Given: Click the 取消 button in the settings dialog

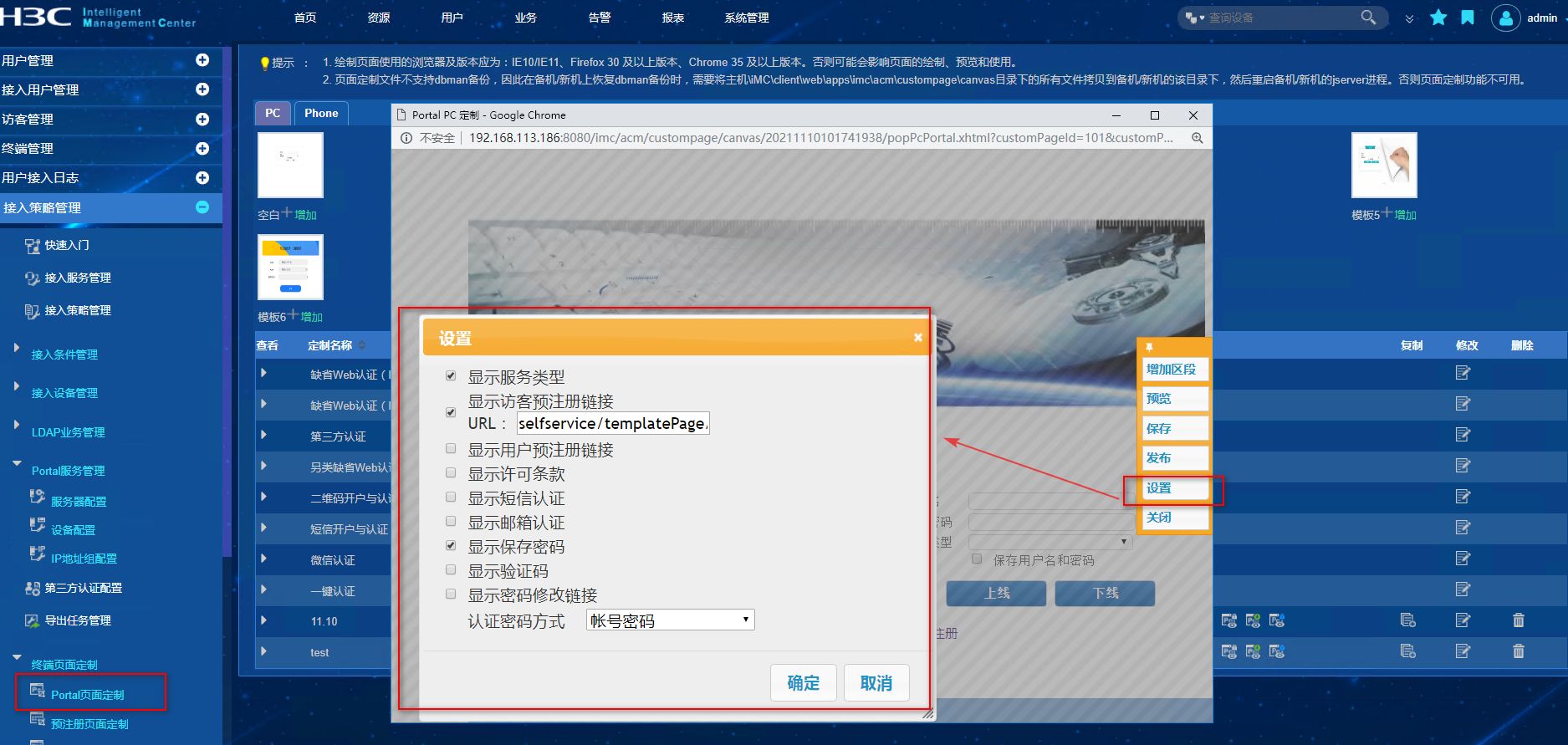Looking at the screenshot, I should [876, 683].
